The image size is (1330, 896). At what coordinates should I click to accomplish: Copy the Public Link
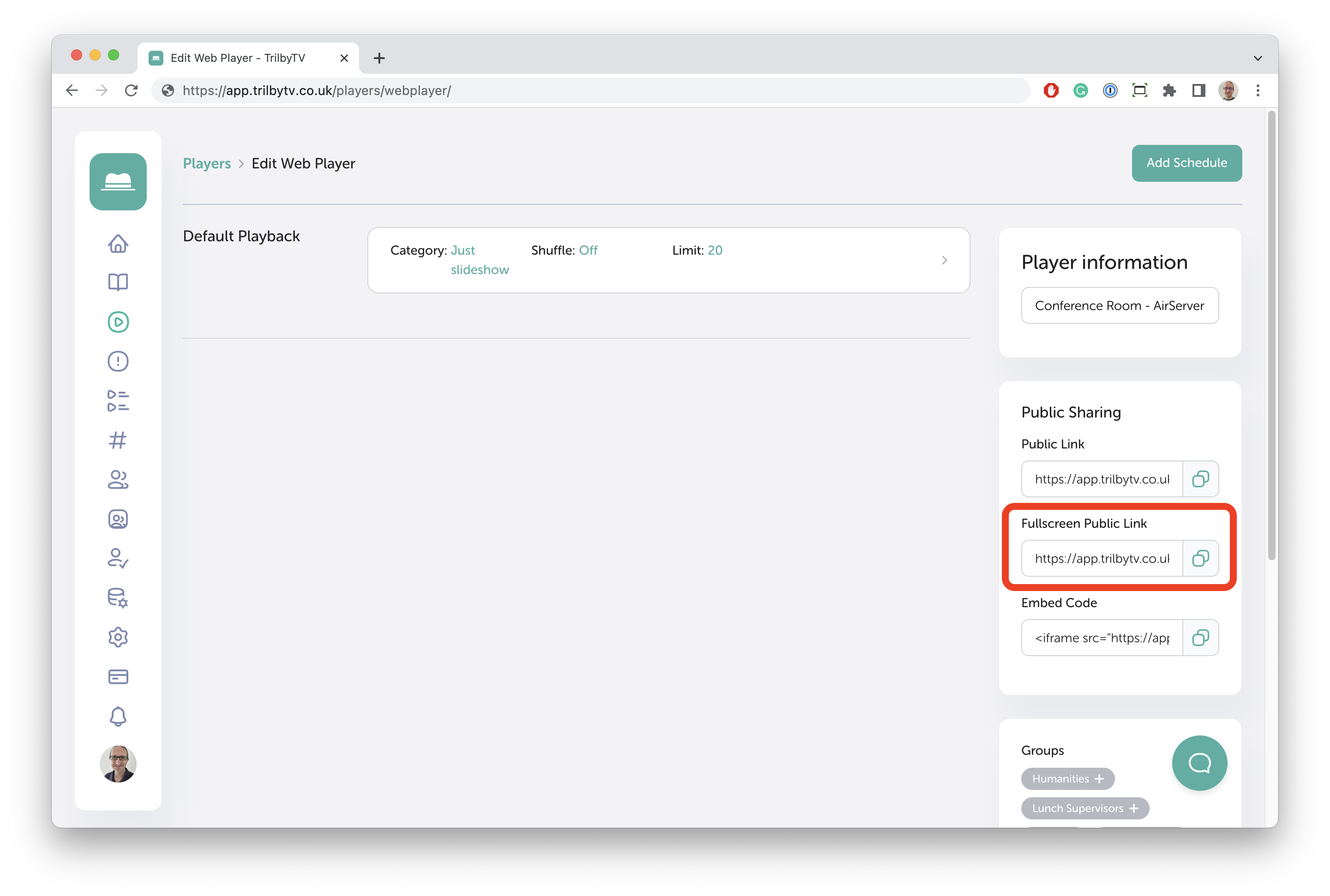[x=1200, y=479]
